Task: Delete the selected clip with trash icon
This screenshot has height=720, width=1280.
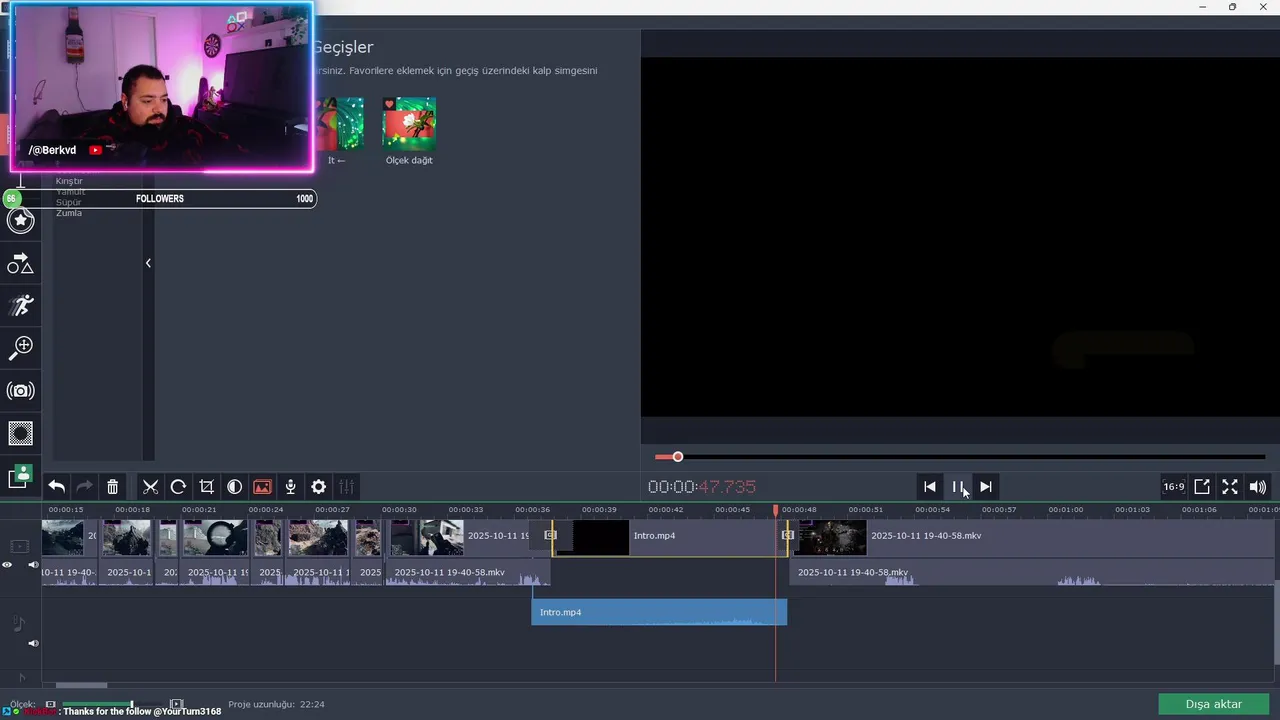Action: (x=113, y=487)
